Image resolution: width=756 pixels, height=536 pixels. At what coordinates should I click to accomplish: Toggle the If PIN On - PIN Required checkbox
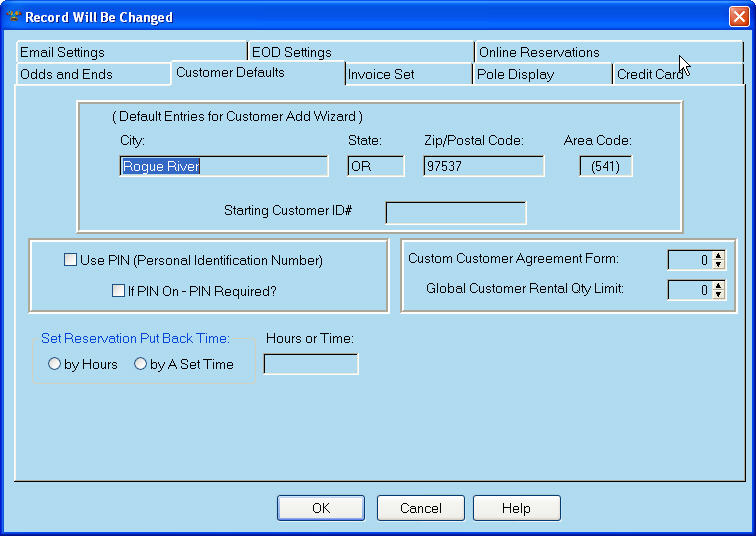118,291
